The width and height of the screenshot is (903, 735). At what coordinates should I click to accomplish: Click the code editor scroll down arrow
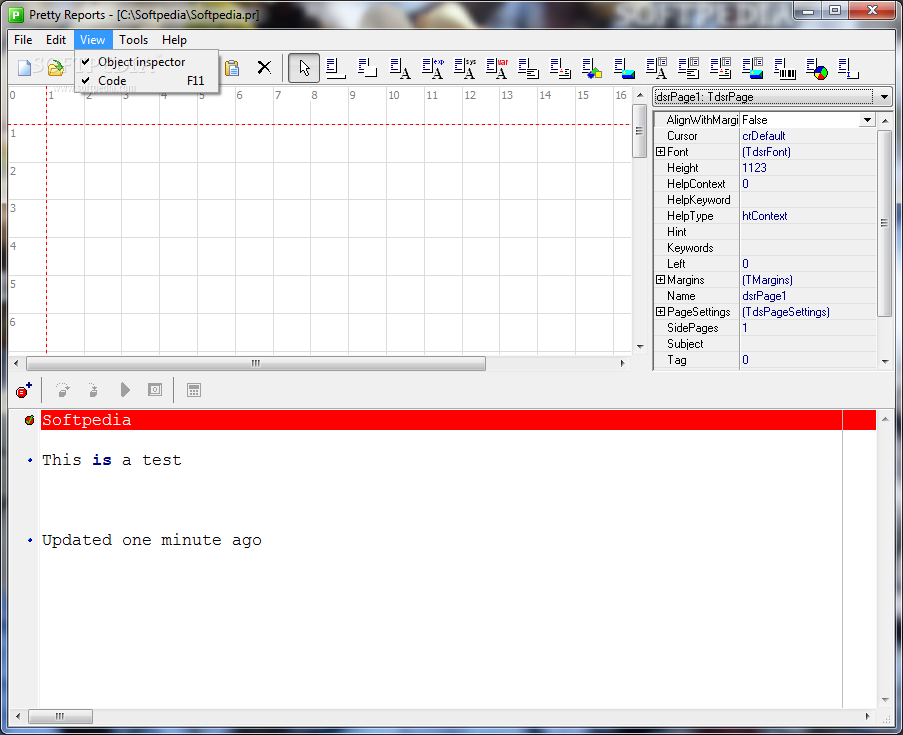click(x=885, y=700)
